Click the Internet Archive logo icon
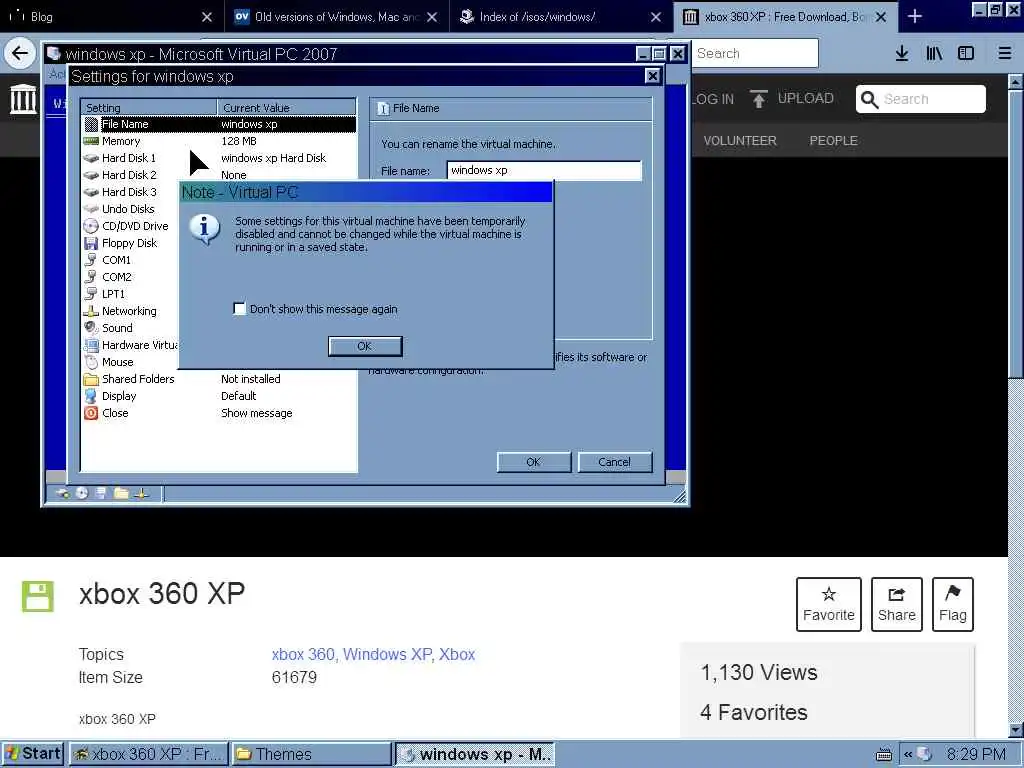Screen dimensions: 1024x768 (x=24, y=99)
